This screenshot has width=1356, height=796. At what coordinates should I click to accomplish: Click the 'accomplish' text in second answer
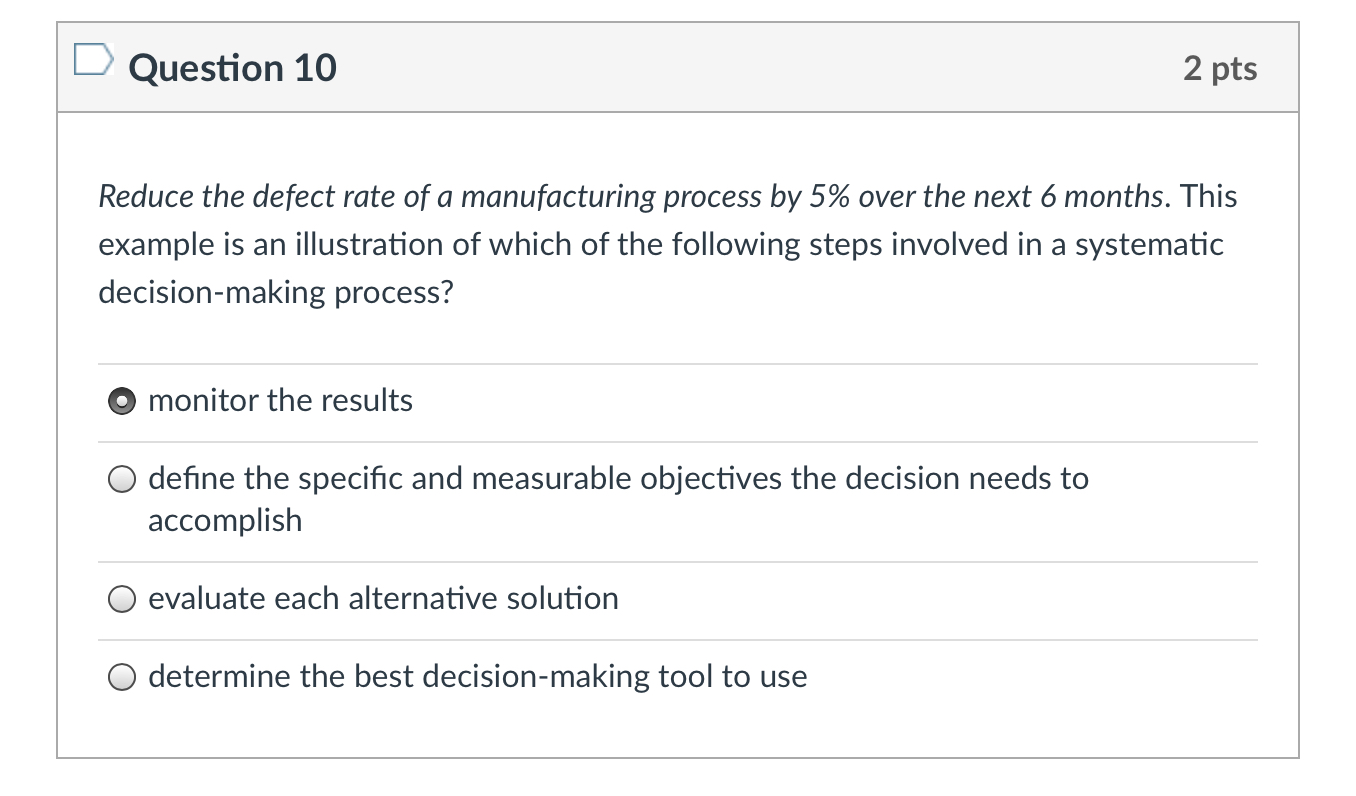pyautogui.click(x=225, y=520)
